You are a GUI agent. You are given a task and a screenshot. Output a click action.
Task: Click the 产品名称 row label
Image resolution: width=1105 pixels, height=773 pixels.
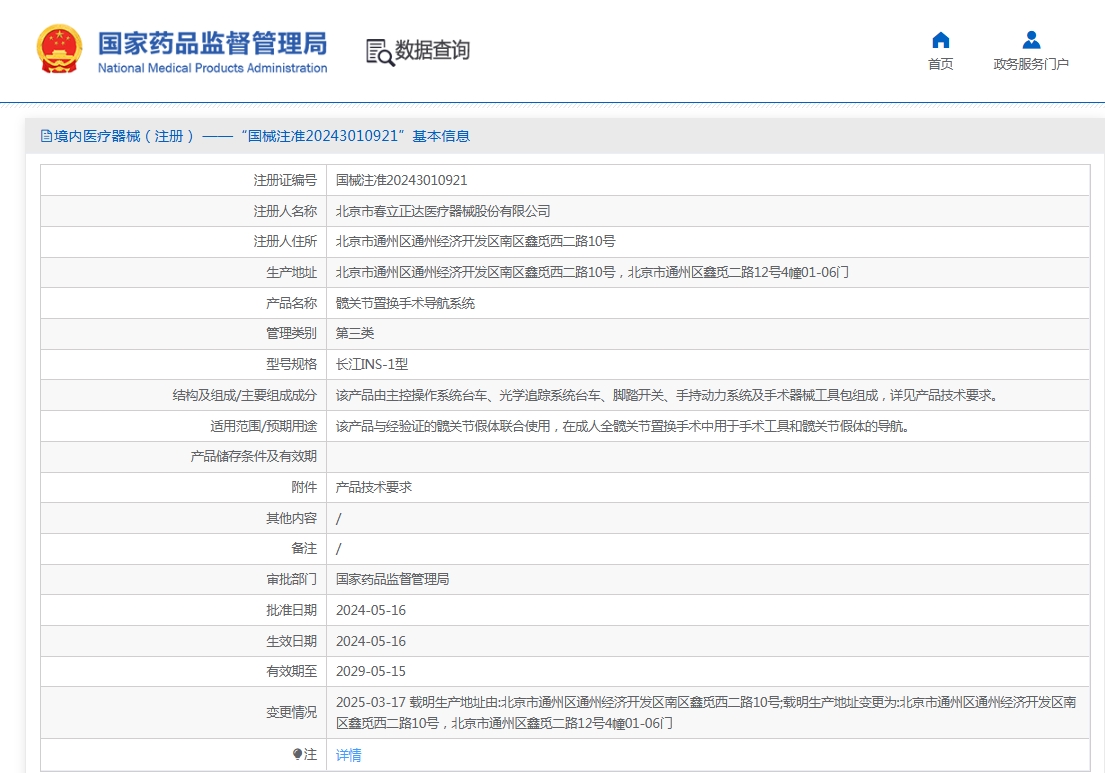[291, 303]
